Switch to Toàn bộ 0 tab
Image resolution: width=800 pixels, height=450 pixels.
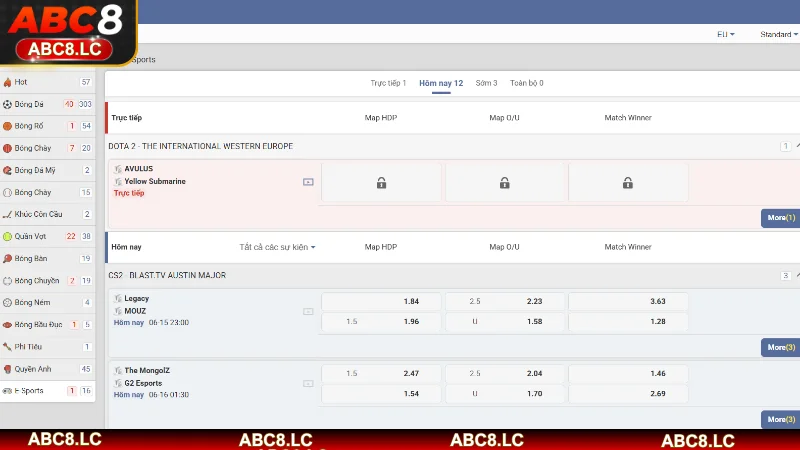pos(527,83)
